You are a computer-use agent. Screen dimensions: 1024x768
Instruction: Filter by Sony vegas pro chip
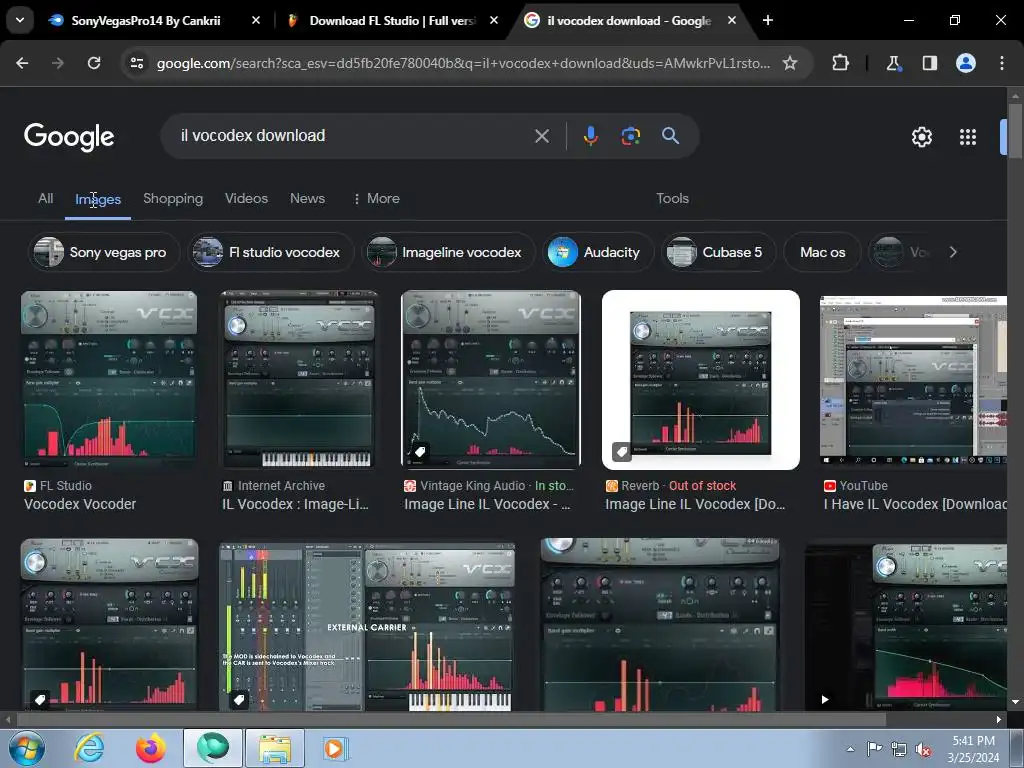[x=104, y=252]
